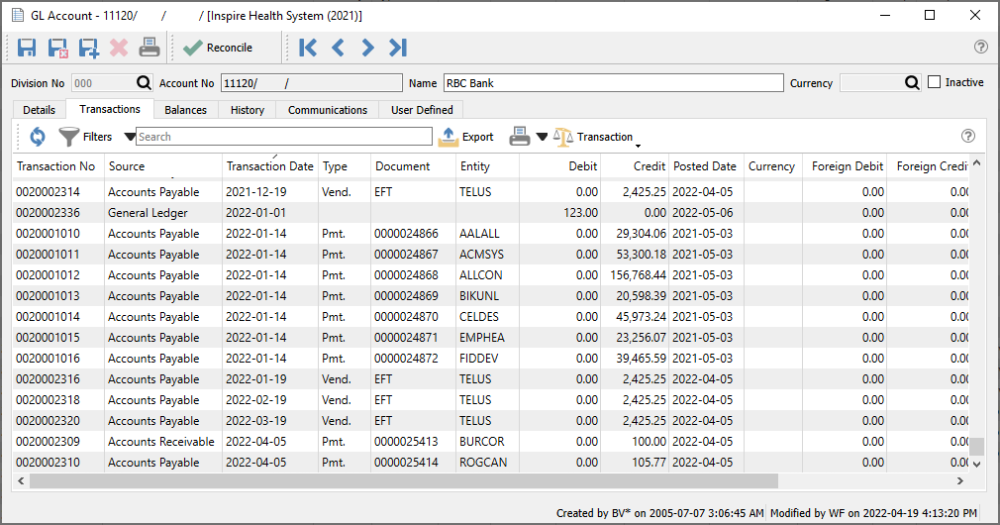This screenshot has height=525, width=1000.
Task: Switch to the Balances tab
Action: (x=185, y=110)
